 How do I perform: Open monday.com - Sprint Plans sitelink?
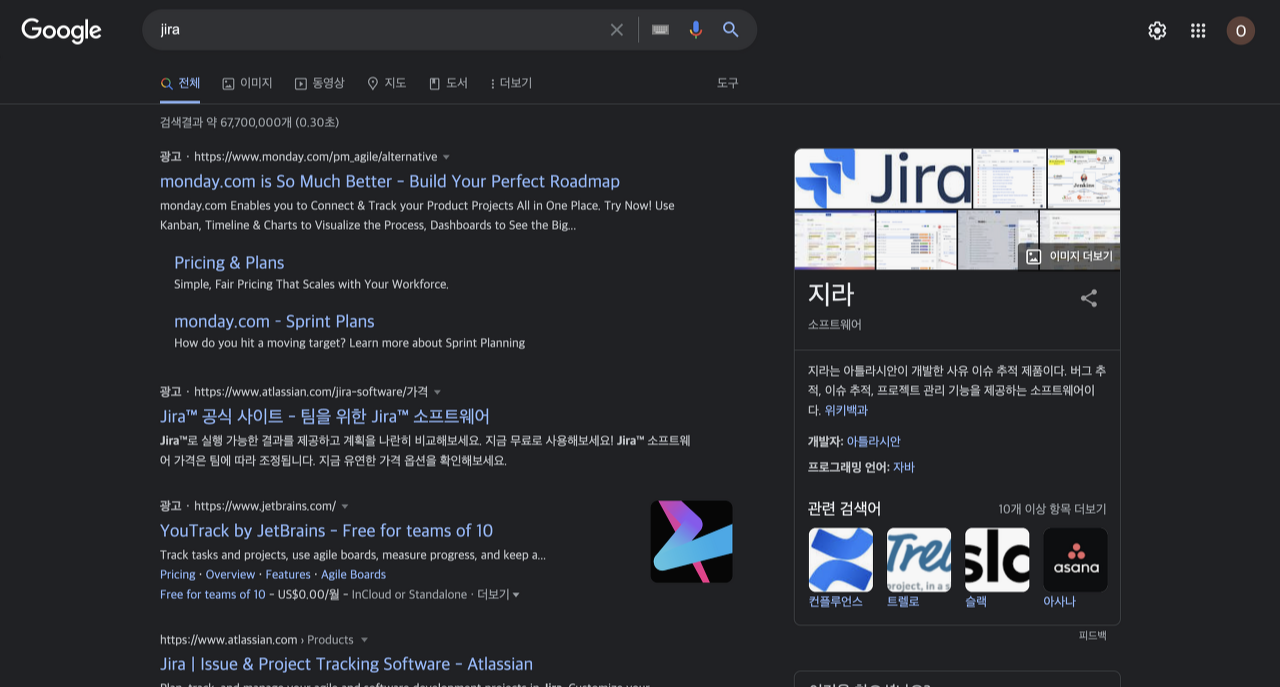click(x=274, y=321)
